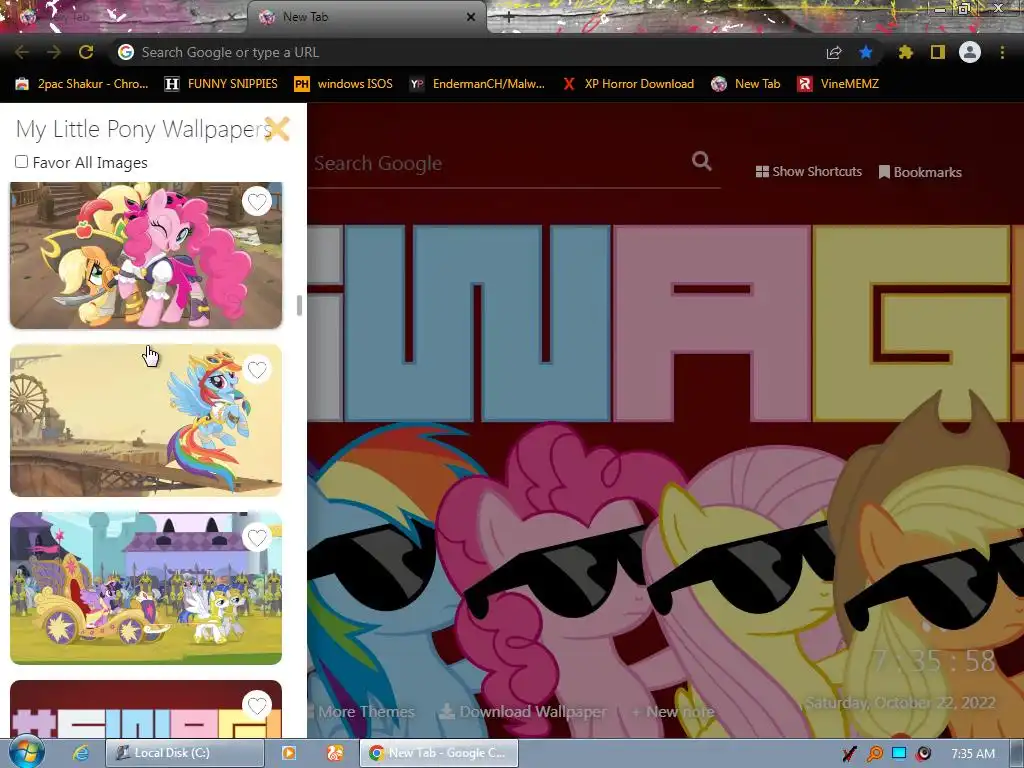Image resolution: width=1024 pixels, height=768 pixels.
Task: Reload the page with the refresh icon
Action: pyautogui.click(x=86, y=52)
